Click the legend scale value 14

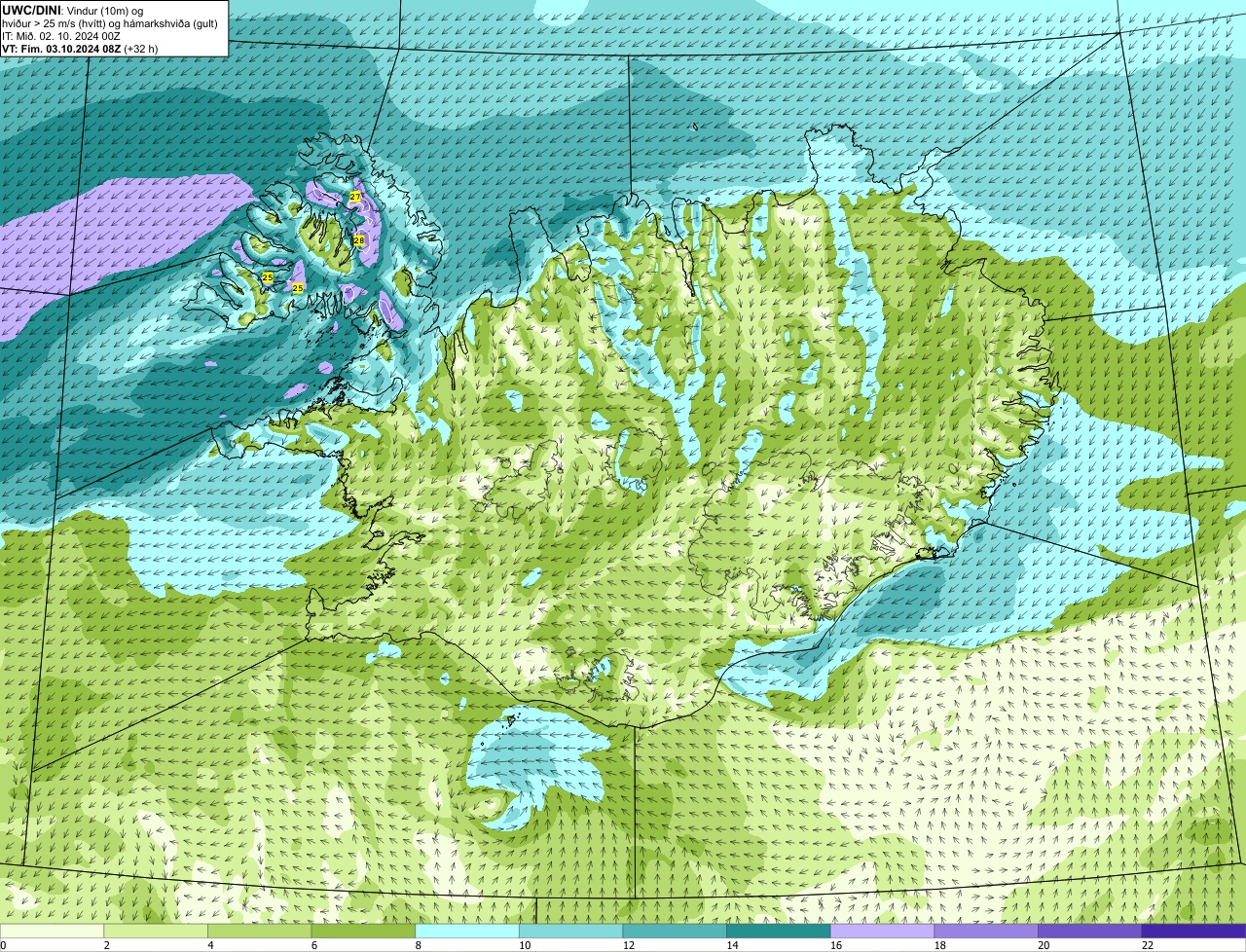pos(732,945)
